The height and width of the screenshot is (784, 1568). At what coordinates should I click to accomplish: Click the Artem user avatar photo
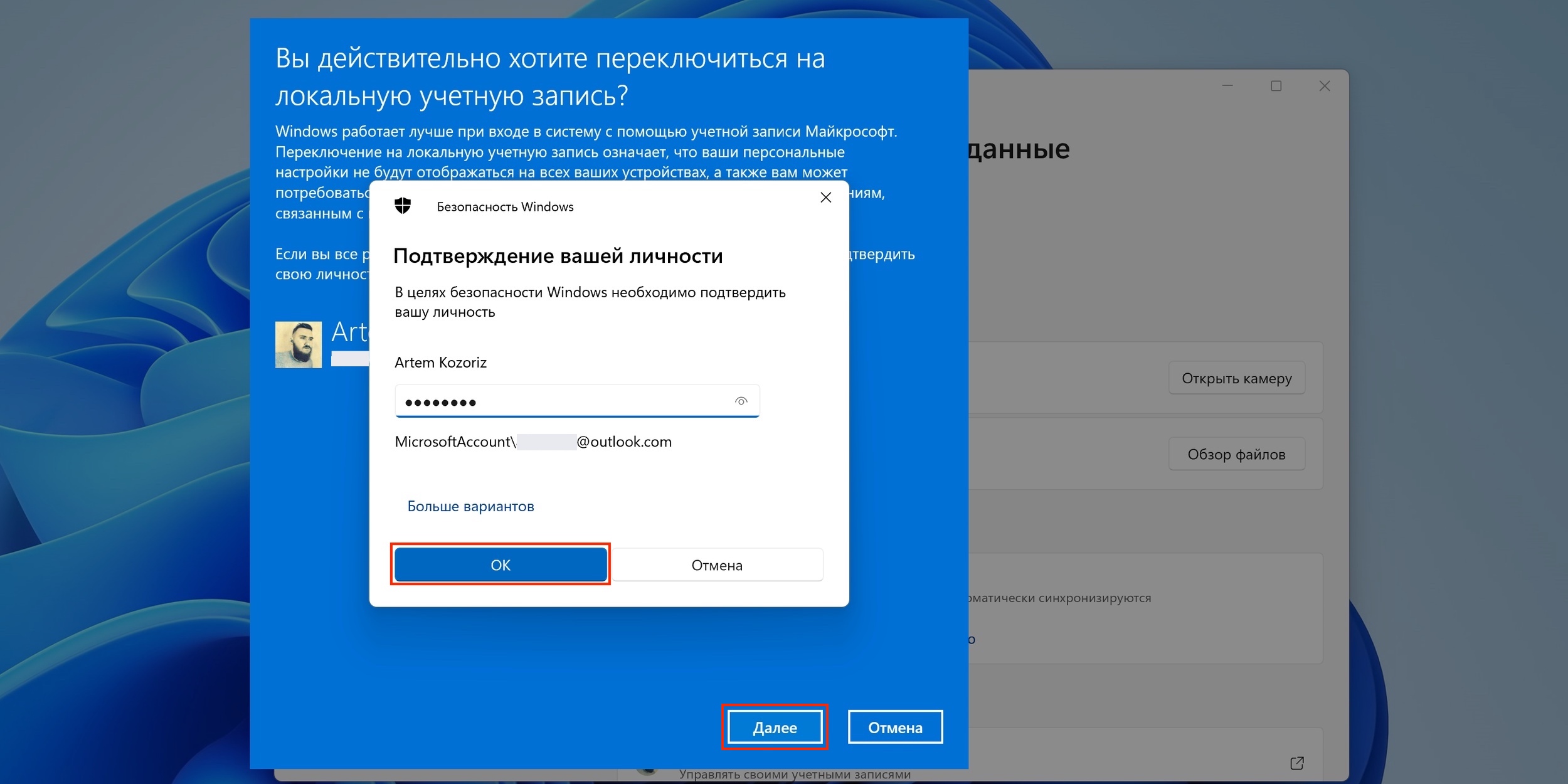pyautogui.click(x=299, y=344)
